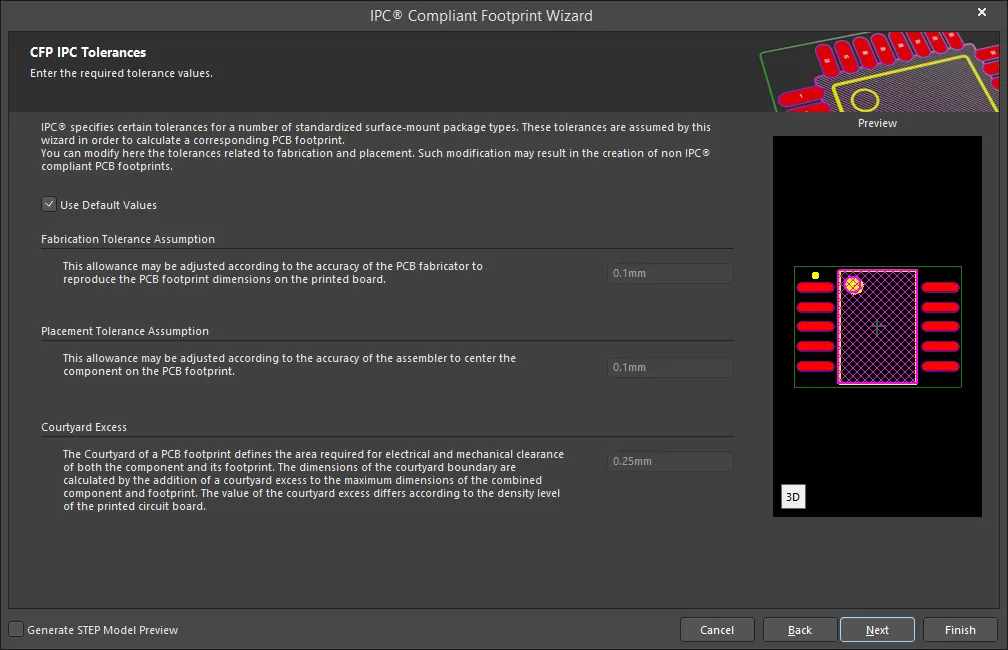This screenshot has width=1008, height=650.
Task: Click the footprint banner illustration at top right
Action: tap(879, 72)
